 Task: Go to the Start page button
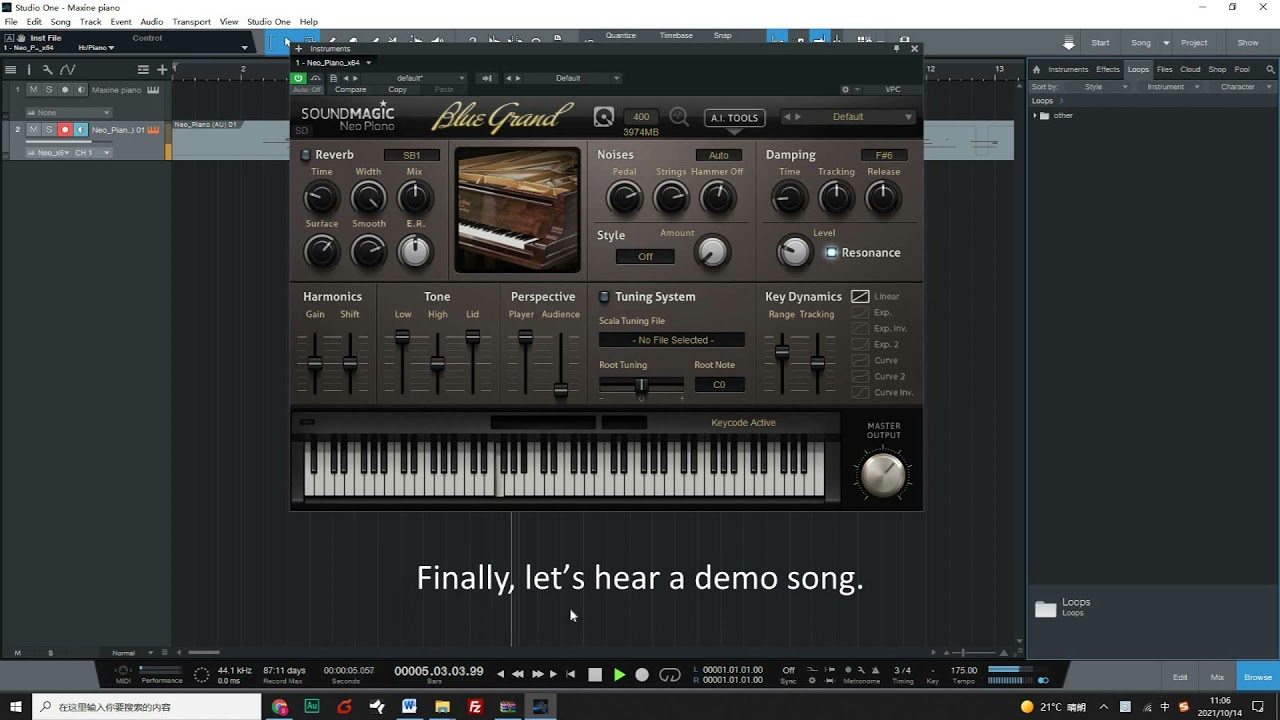[x=1100, y=43]
